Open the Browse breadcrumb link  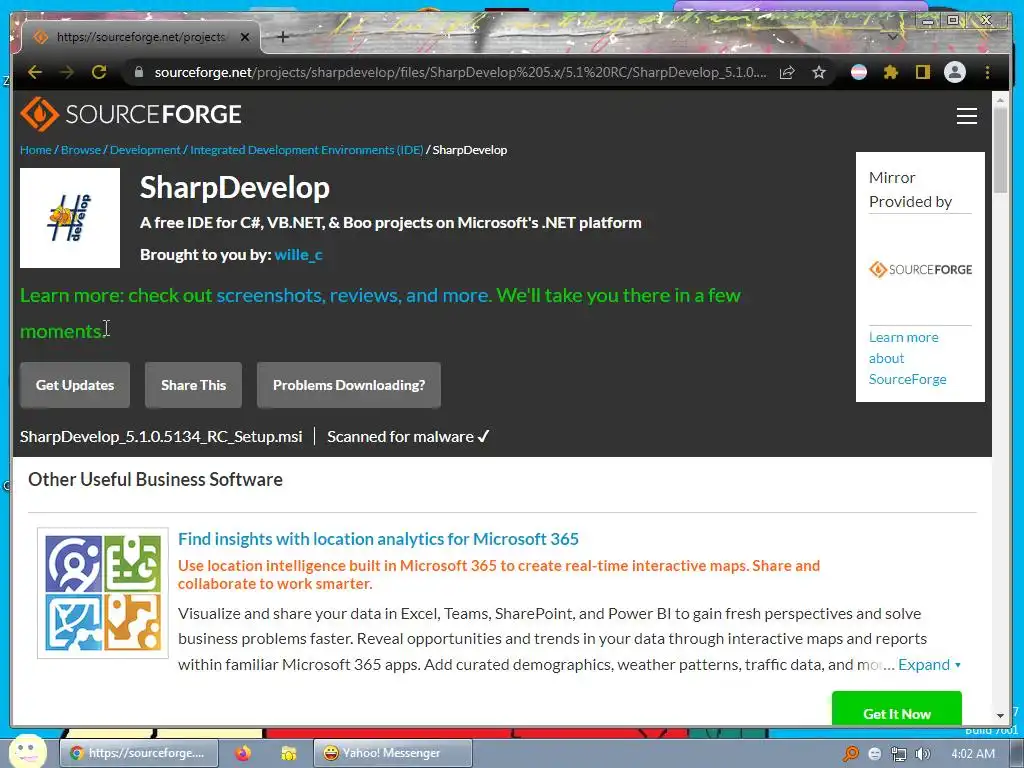(x=81, y=150)
